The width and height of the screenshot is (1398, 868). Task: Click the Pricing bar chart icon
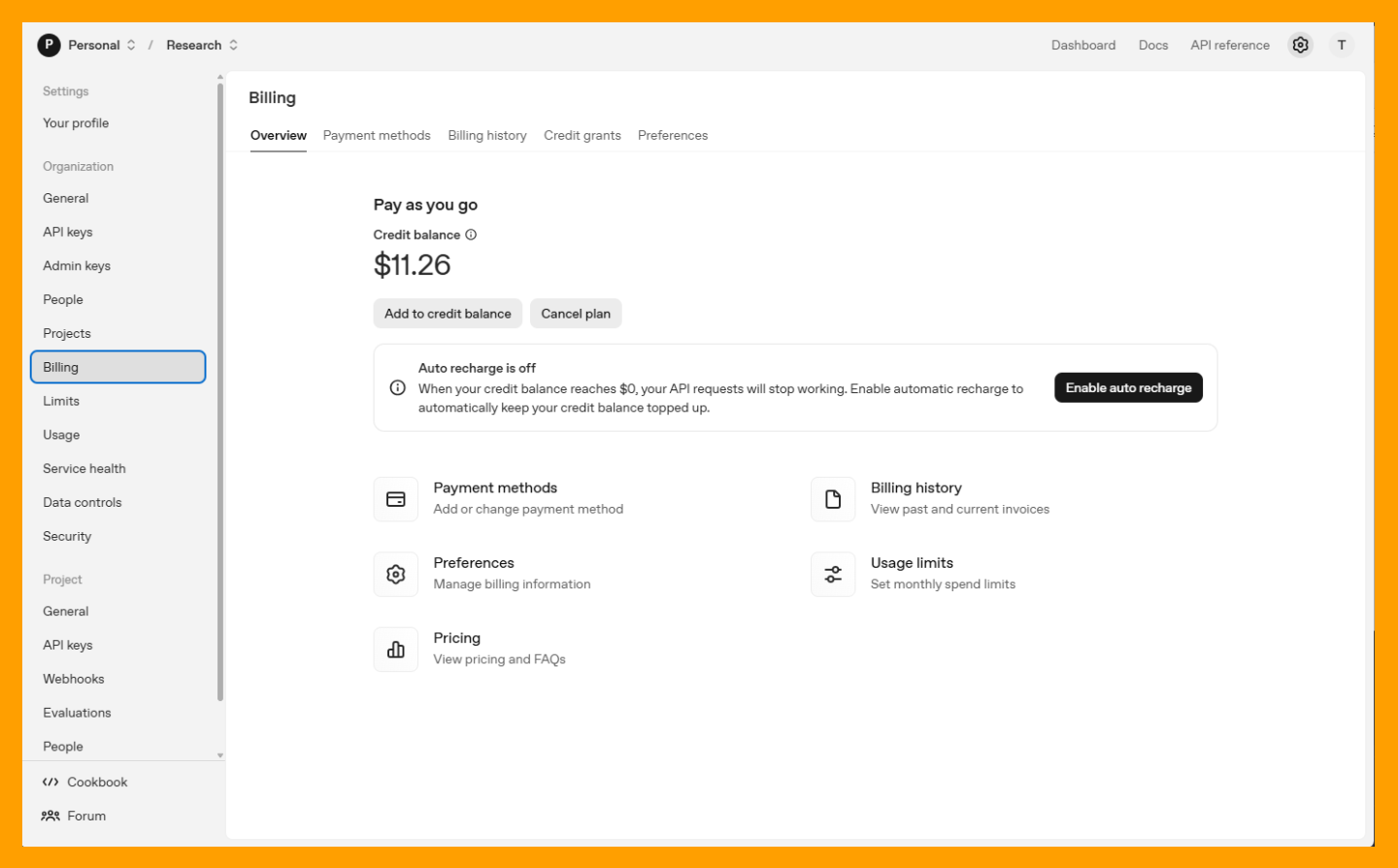point(396,650)
